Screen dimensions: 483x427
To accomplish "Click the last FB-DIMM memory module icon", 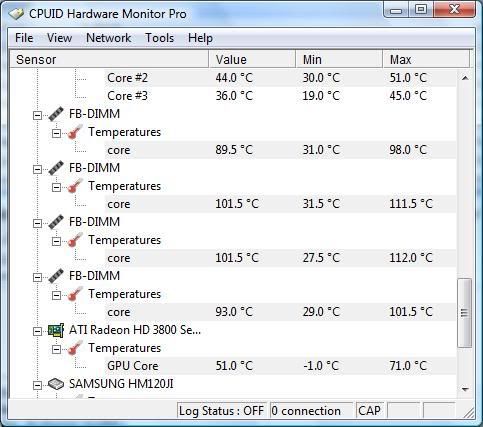I will tap(56, 276).
